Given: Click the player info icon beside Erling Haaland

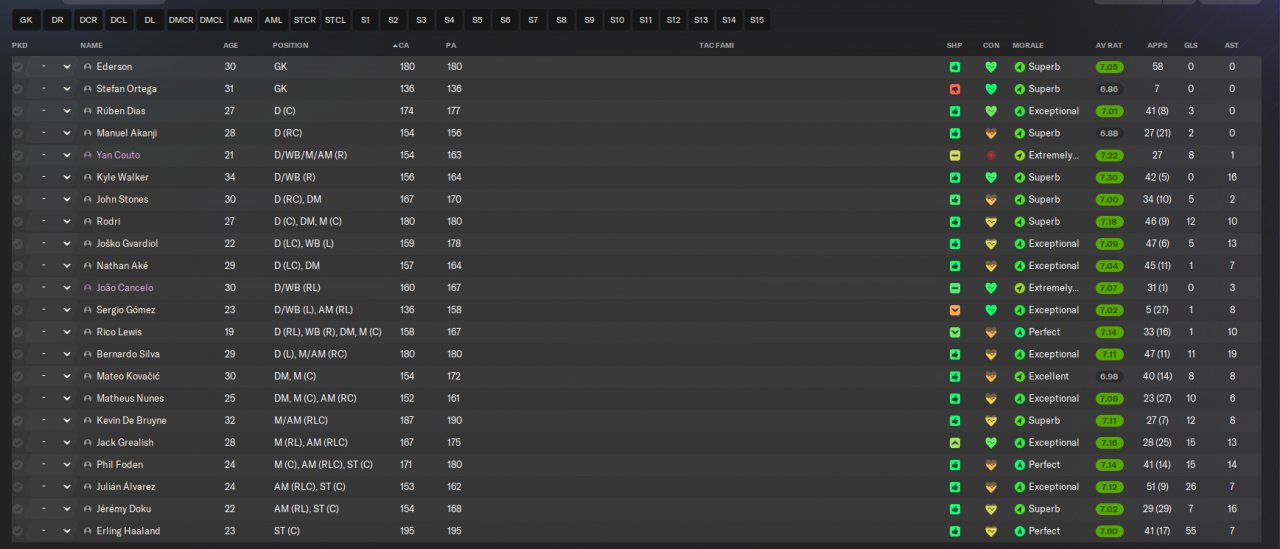Looking at the screenshot, I should (88, 531).
